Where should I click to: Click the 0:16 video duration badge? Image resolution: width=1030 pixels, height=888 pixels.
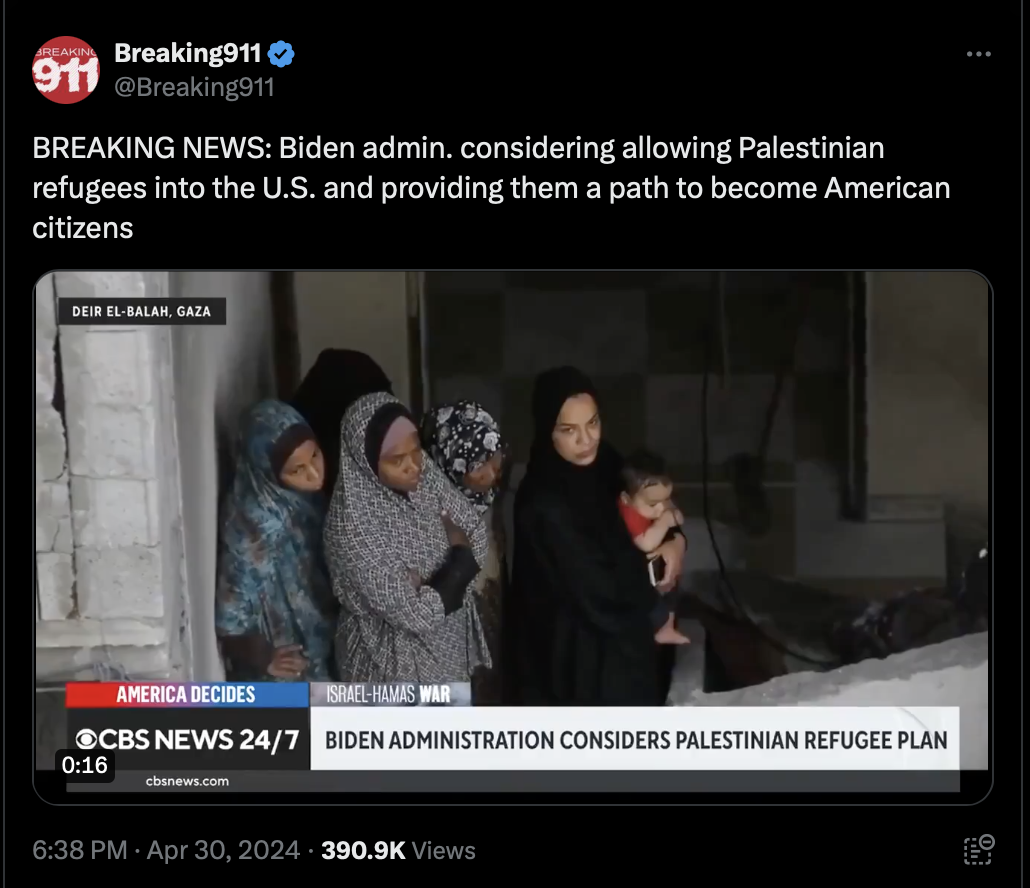pos(85,765)
